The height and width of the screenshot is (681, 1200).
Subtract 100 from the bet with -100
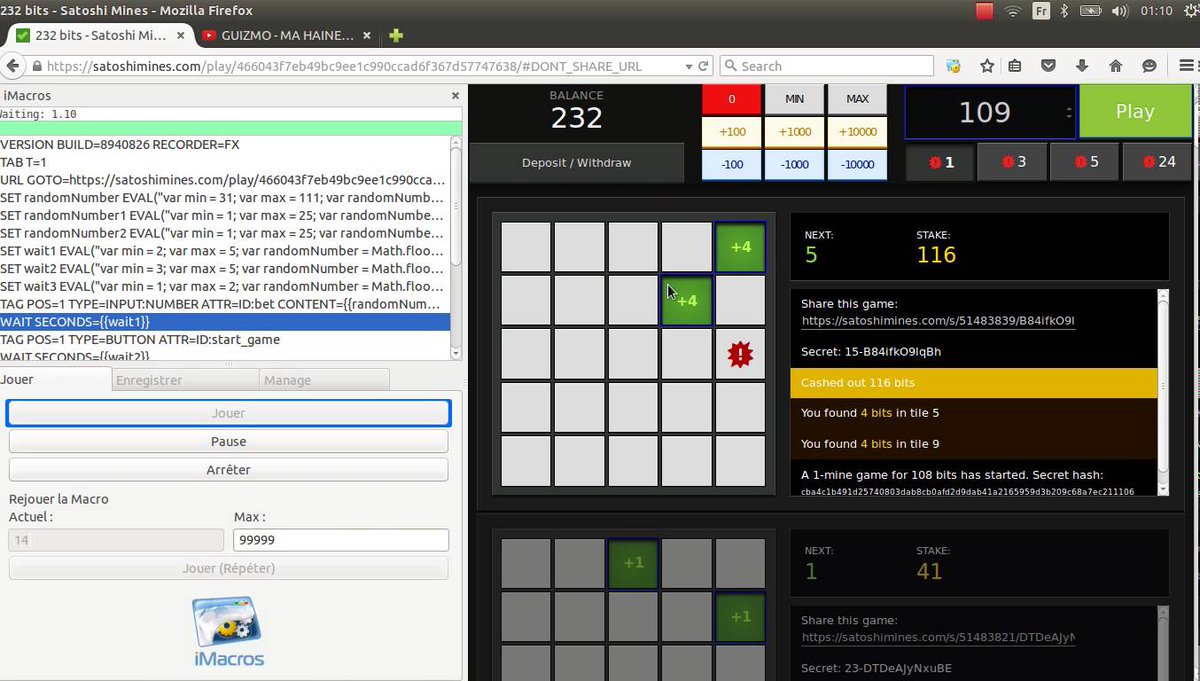tap(732, 164)
